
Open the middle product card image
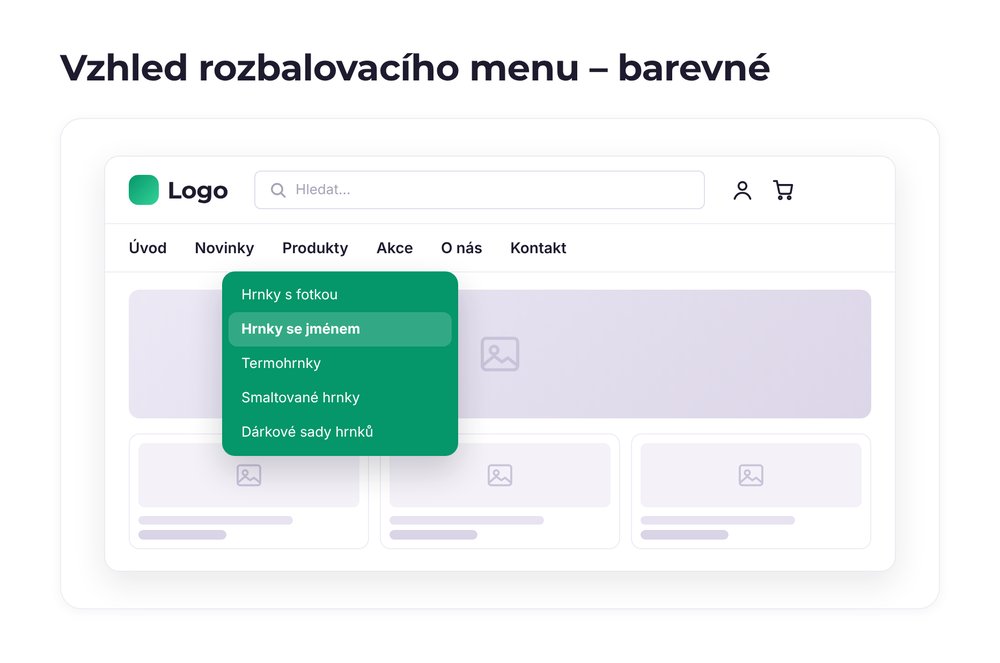499,475
